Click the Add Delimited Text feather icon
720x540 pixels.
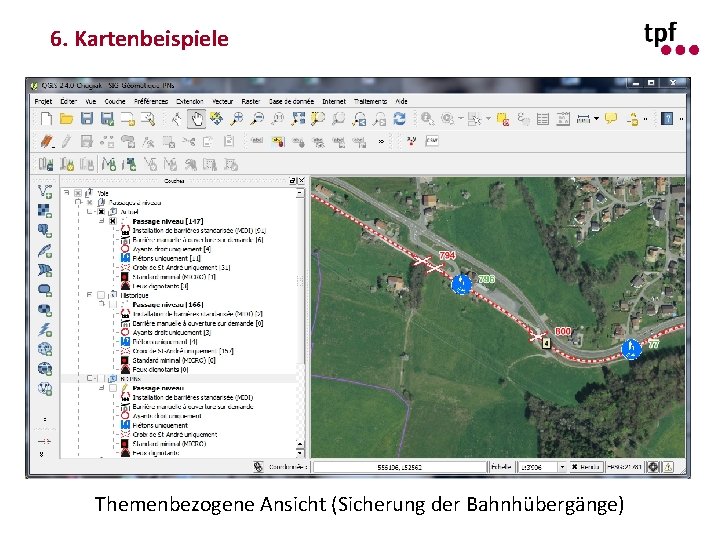pyautogui.click(x=45, y=251)
